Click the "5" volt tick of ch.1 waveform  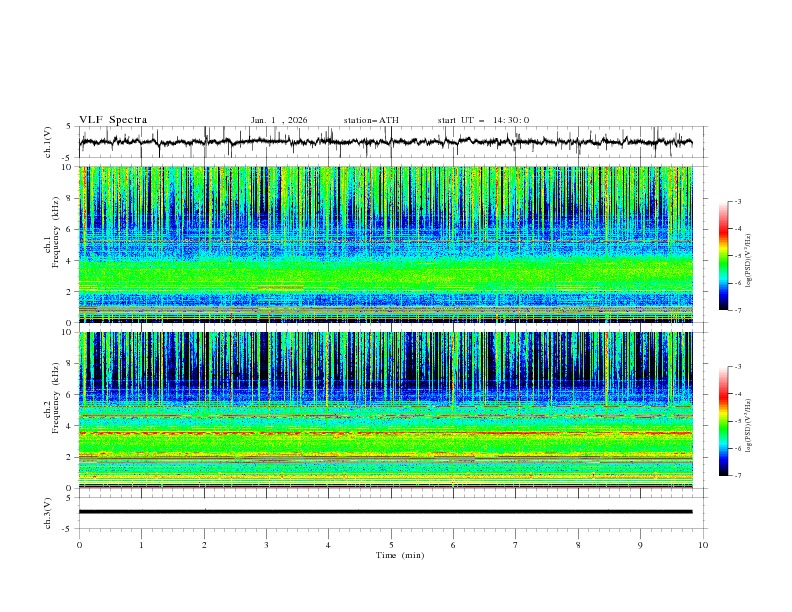69,127
